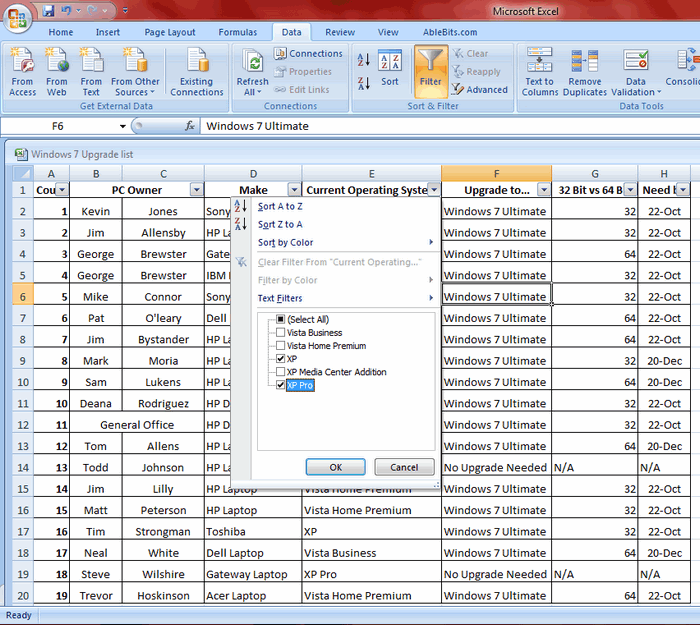The height and width of the screenshot is (625, 700).
Task: Switch to the Insert tab
Action: point(108,32)
